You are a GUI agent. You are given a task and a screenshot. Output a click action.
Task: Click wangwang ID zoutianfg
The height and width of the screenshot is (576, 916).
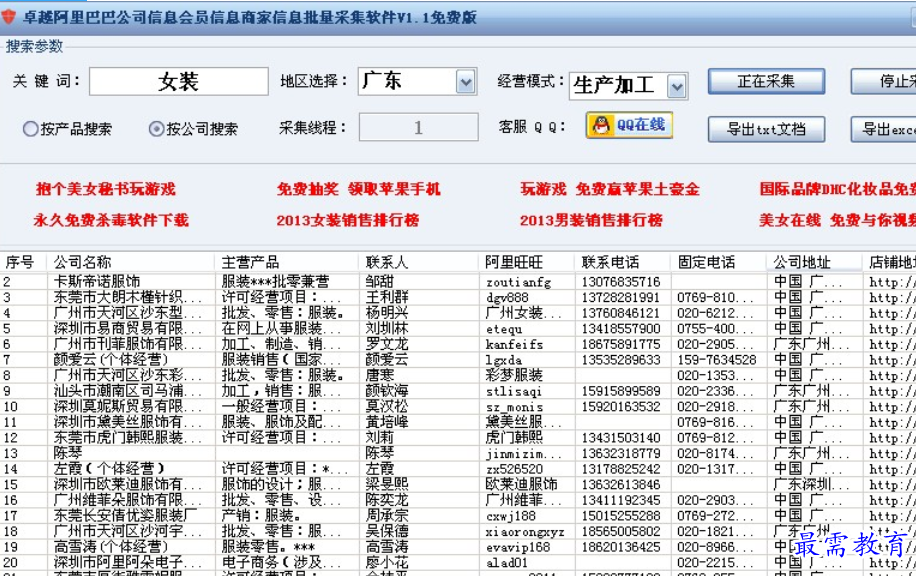click(x=518, y=282)
